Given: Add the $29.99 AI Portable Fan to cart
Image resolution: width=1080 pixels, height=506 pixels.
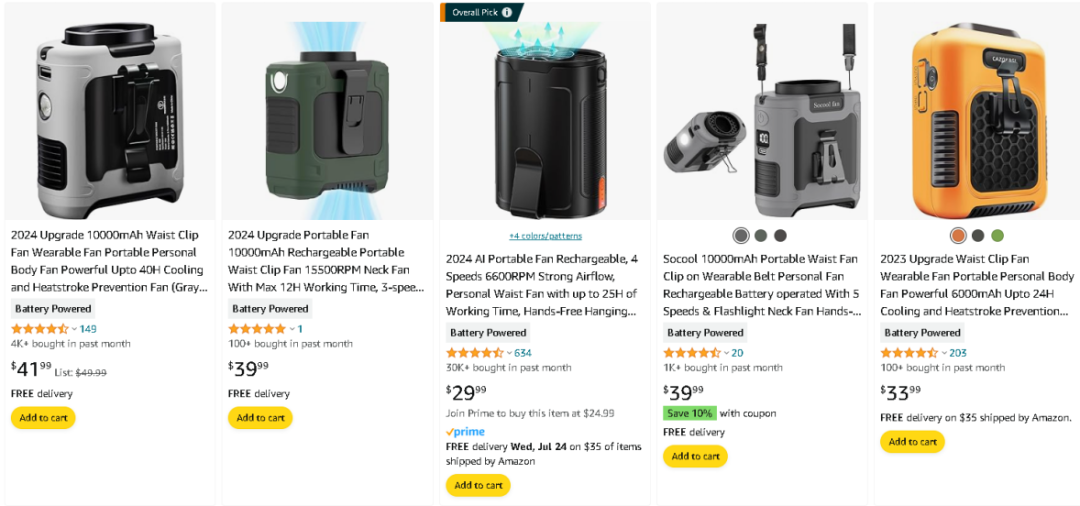Looking at the screenshot, I should coord(478,485).
